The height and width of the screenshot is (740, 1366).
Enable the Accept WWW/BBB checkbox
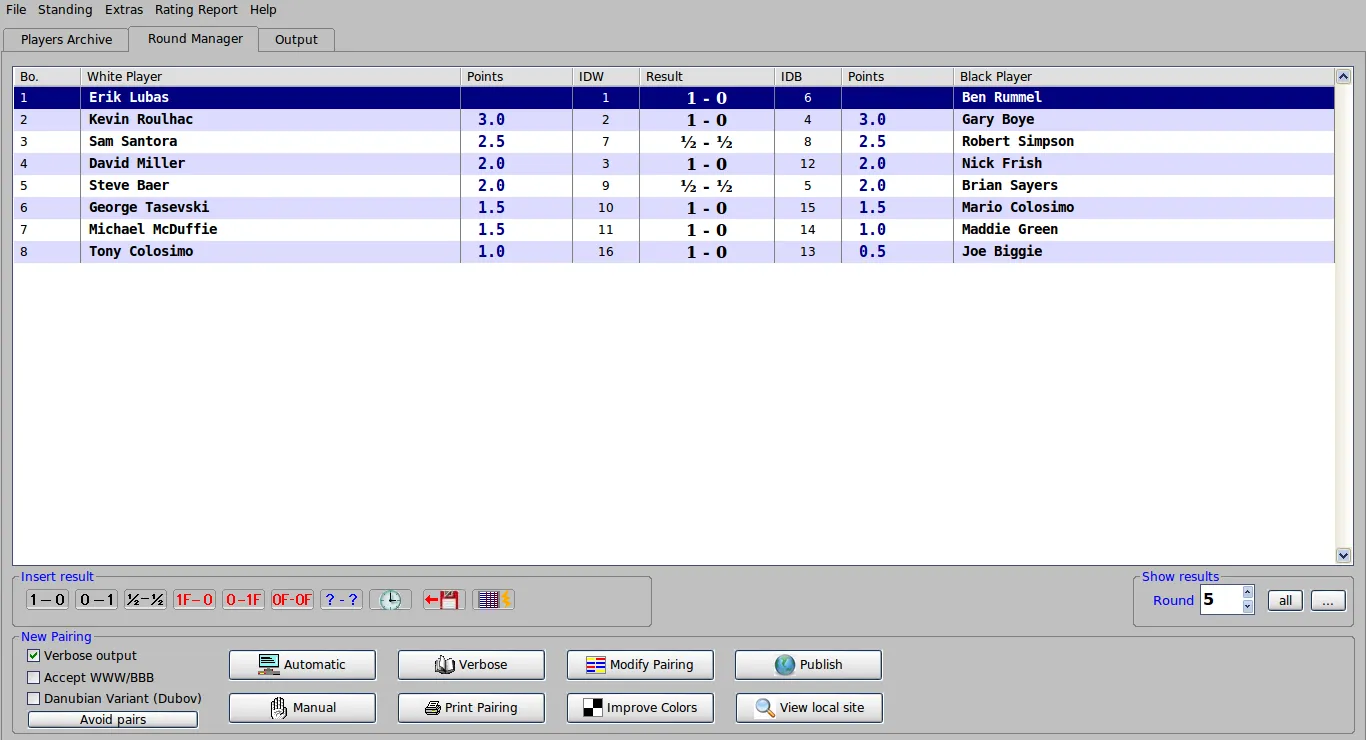pyautogui.click(x=34, y=678)
